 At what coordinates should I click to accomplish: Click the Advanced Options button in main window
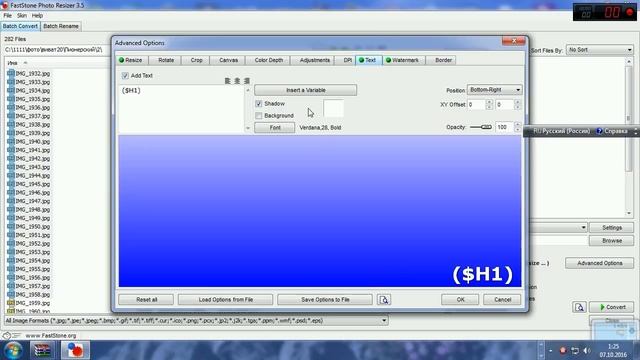click(600, 263)
